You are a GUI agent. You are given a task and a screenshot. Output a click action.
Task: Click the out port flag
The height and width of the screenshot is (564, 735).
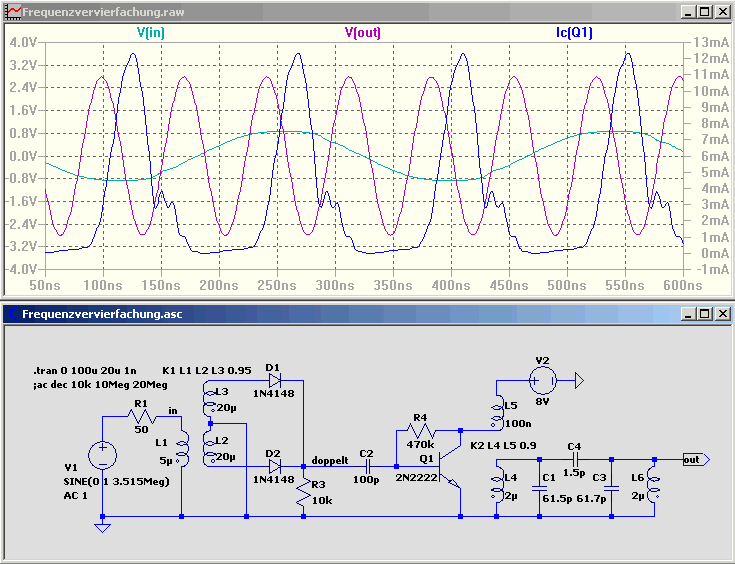point(696,459)
